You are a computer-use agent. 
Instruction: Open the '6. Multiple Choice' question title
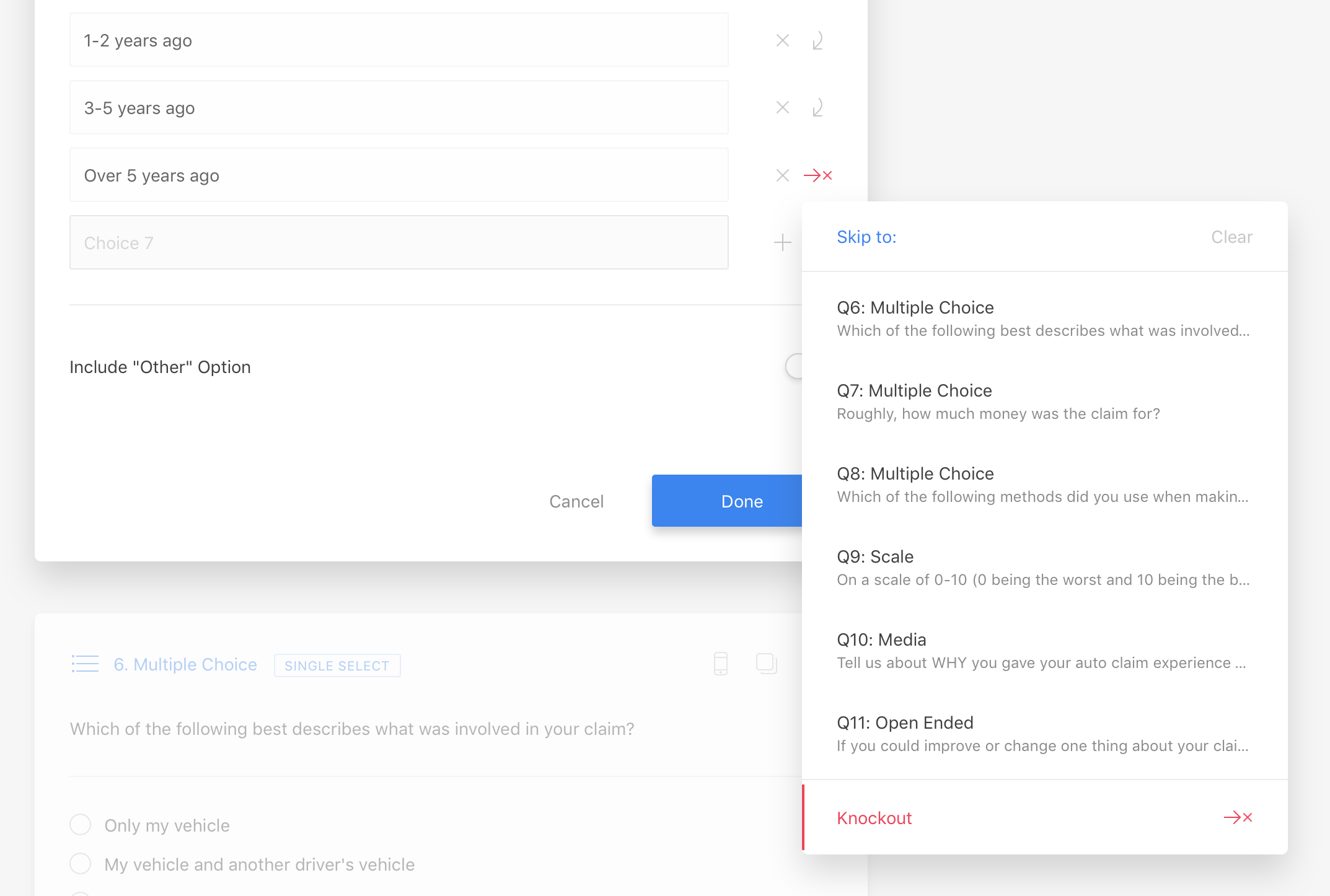185,664
